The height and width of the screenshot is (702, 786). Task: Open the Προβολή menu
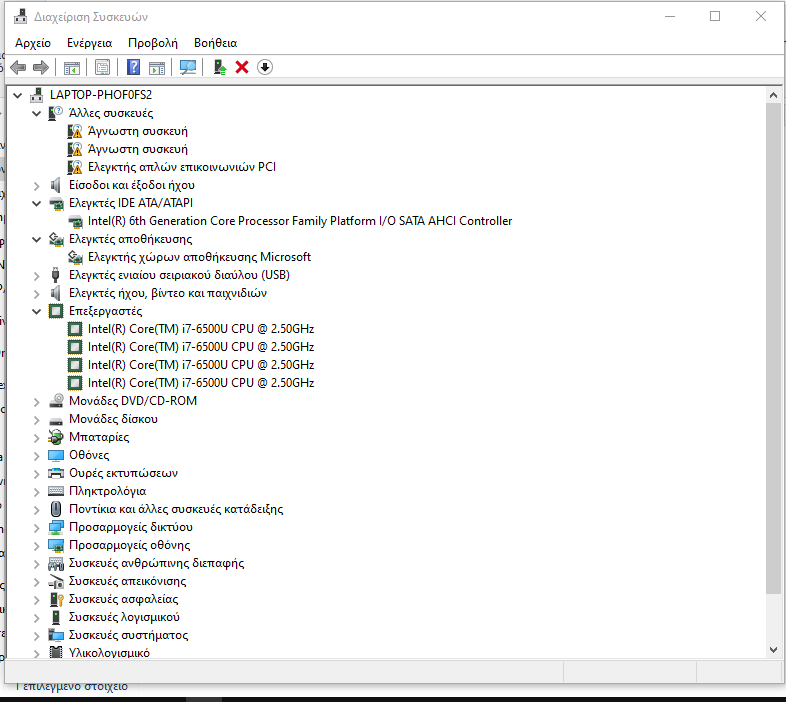153,43
